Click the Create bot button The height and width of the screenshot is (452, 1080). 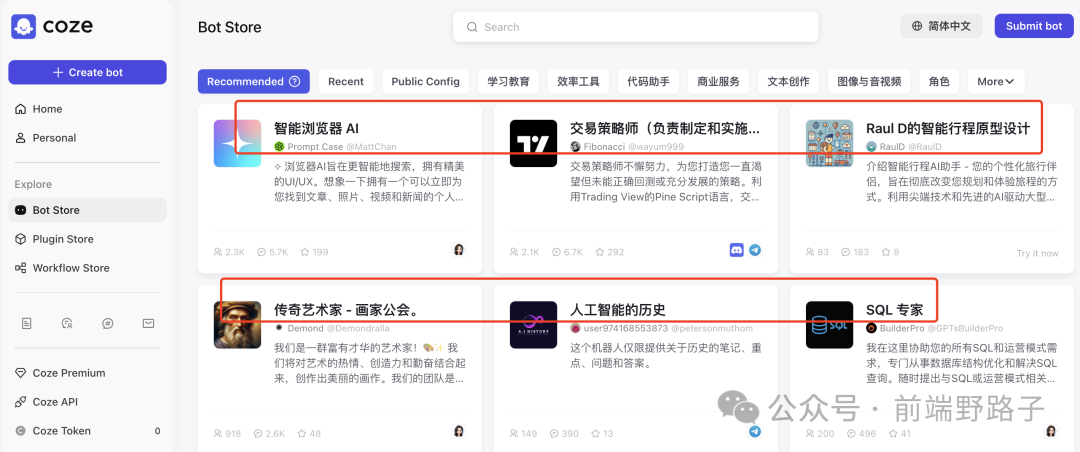pos(87,72)
